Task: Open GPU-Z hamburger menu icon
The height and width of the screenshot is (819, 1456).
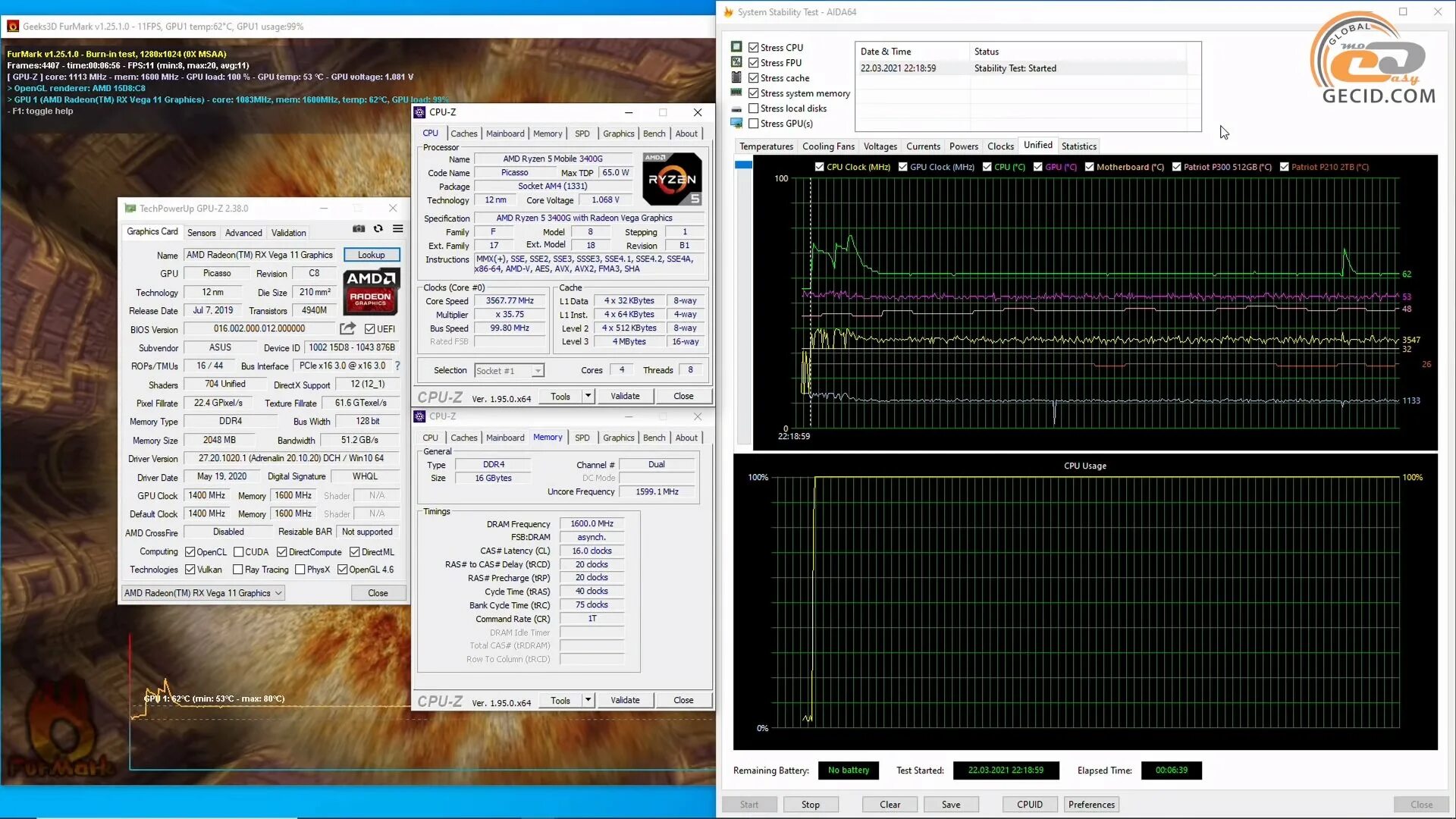Action: (397, 229)
